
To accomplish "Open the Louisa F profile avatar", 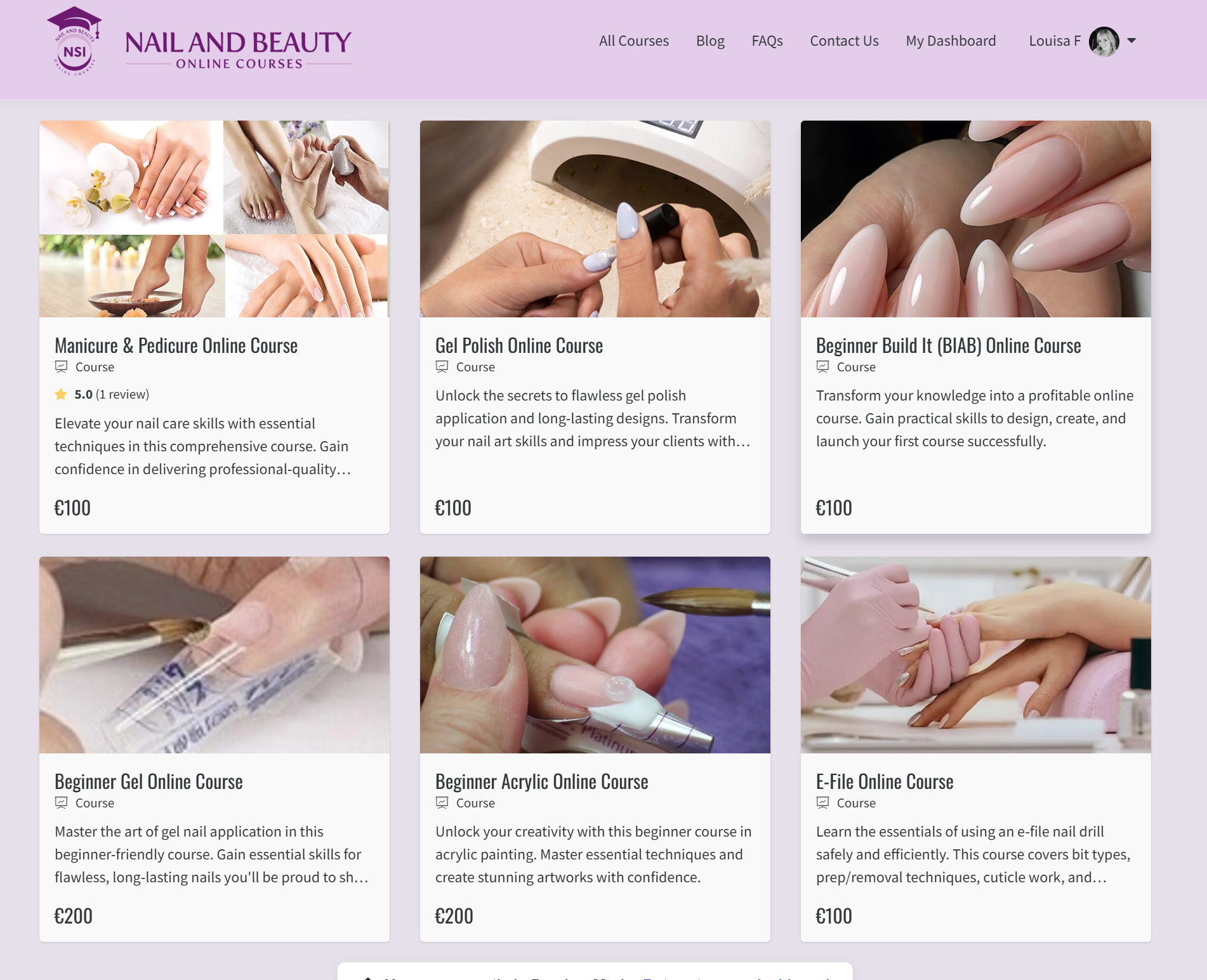I will 1104,41.
